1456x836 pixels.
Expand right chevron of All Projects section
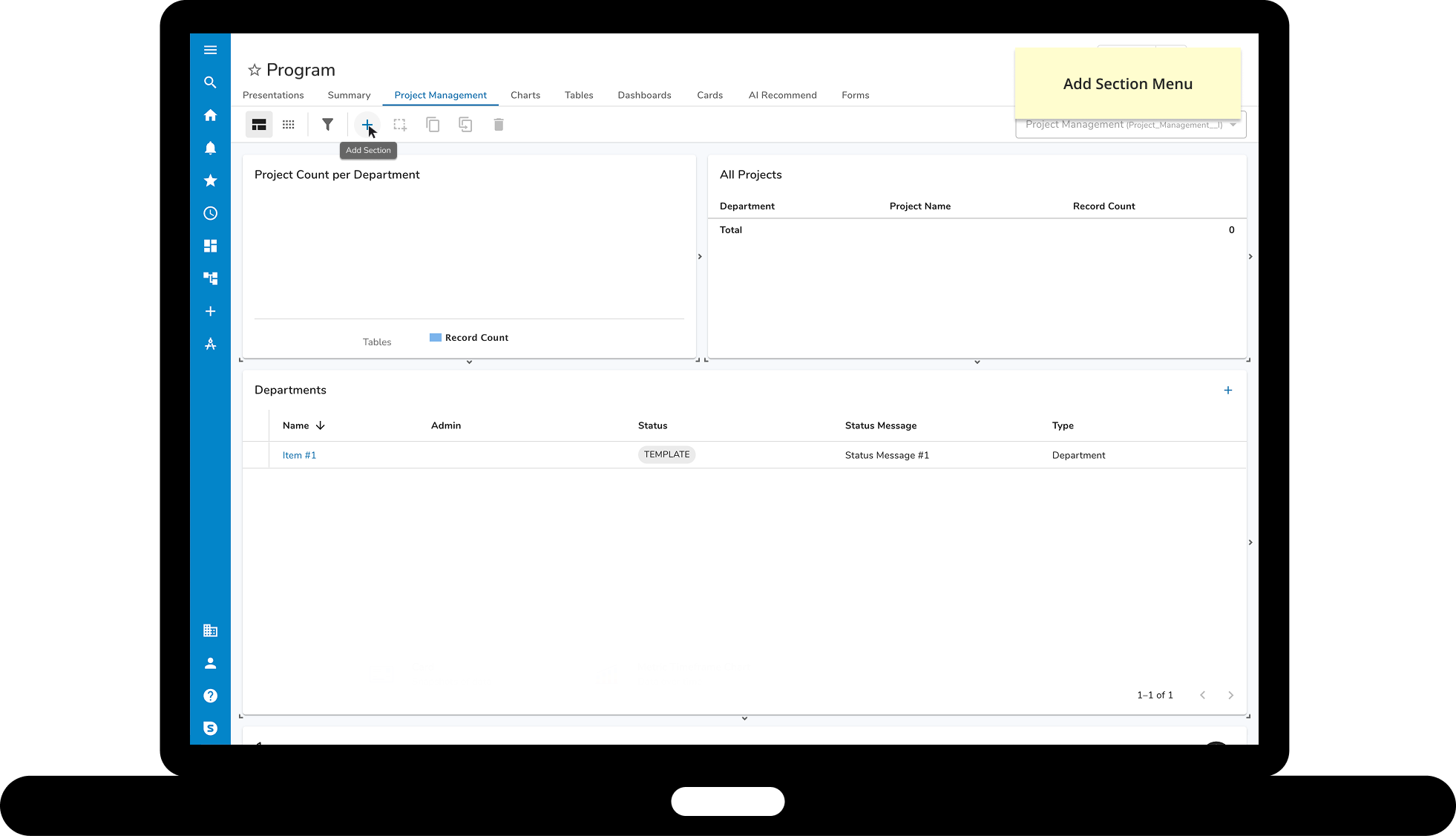click(x=1250, y=257)
